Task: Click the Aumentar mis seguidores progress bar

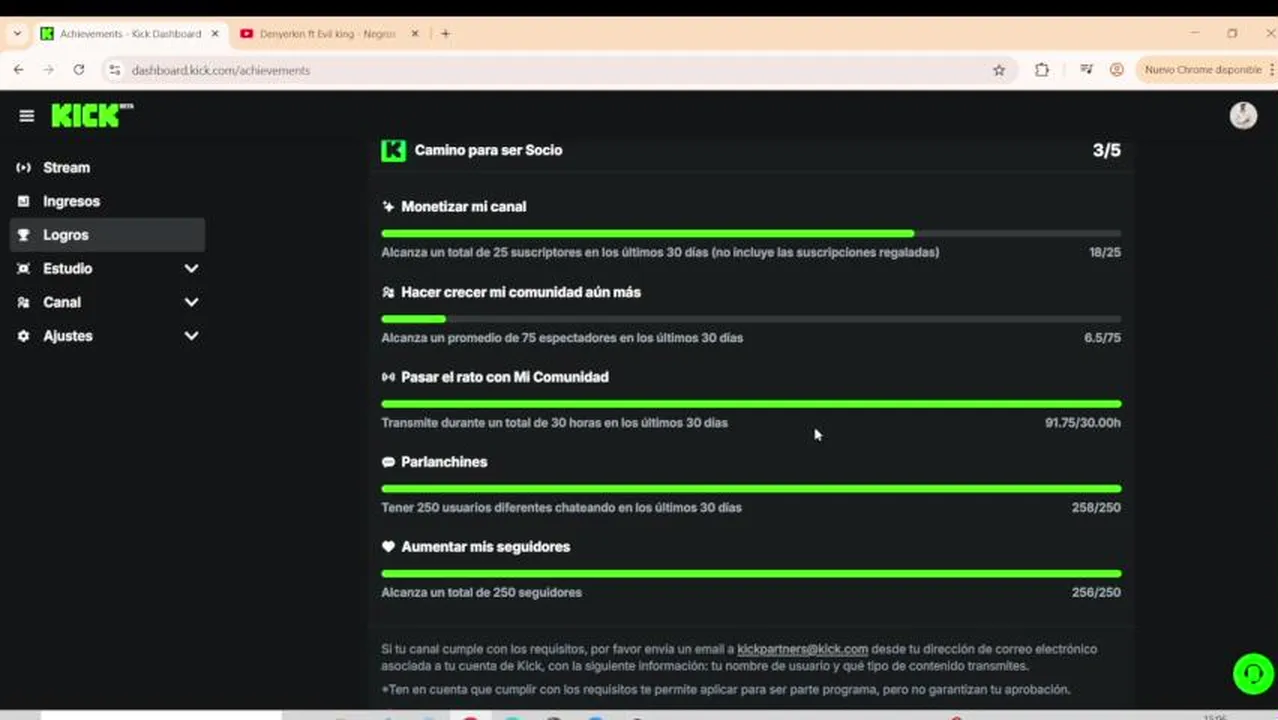Action: click(x=751, y=573)
